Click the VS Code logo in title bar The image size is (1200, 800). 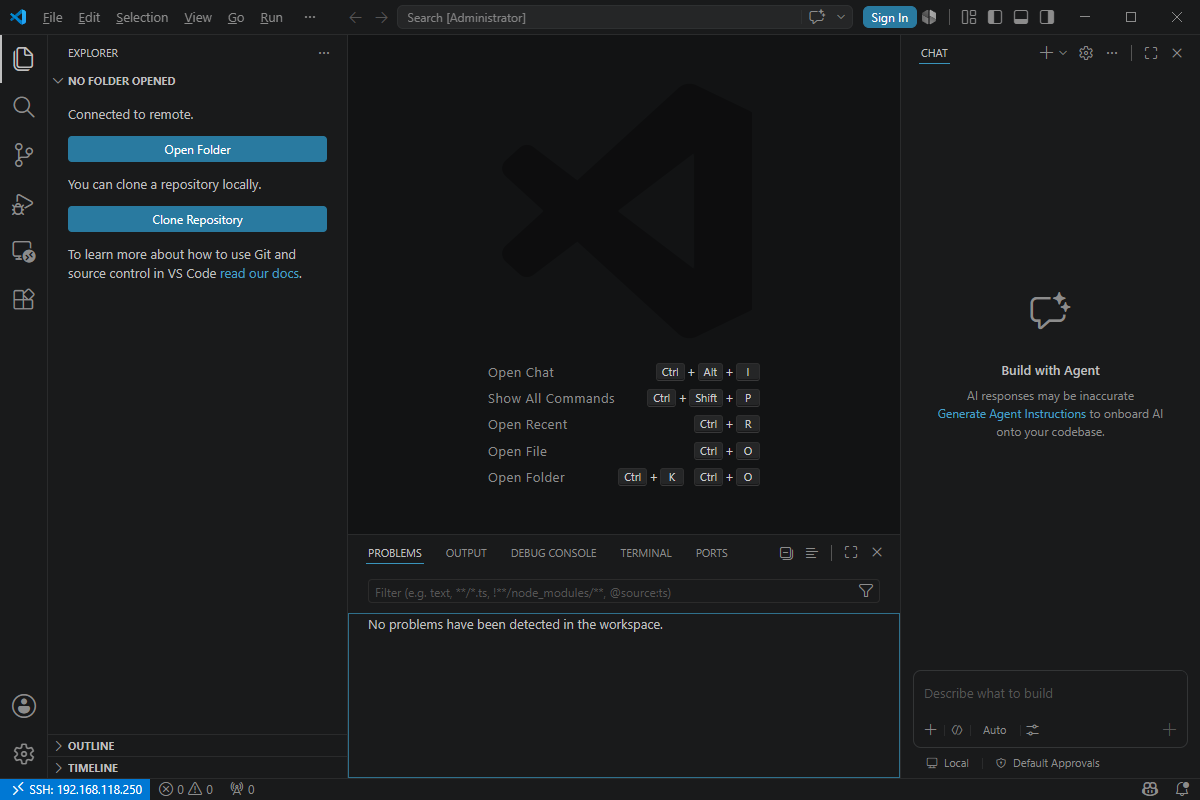point(17,17)
